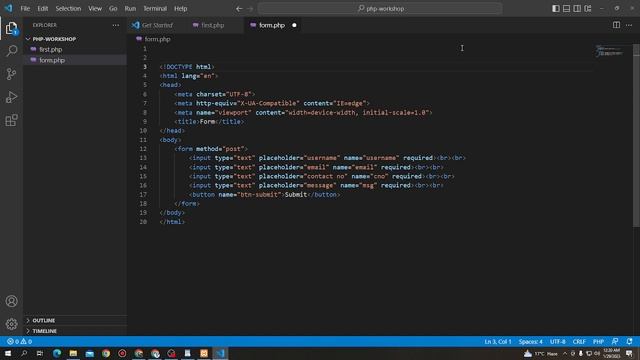Click the errors and warnings status indicator

[x=19, y=341]
